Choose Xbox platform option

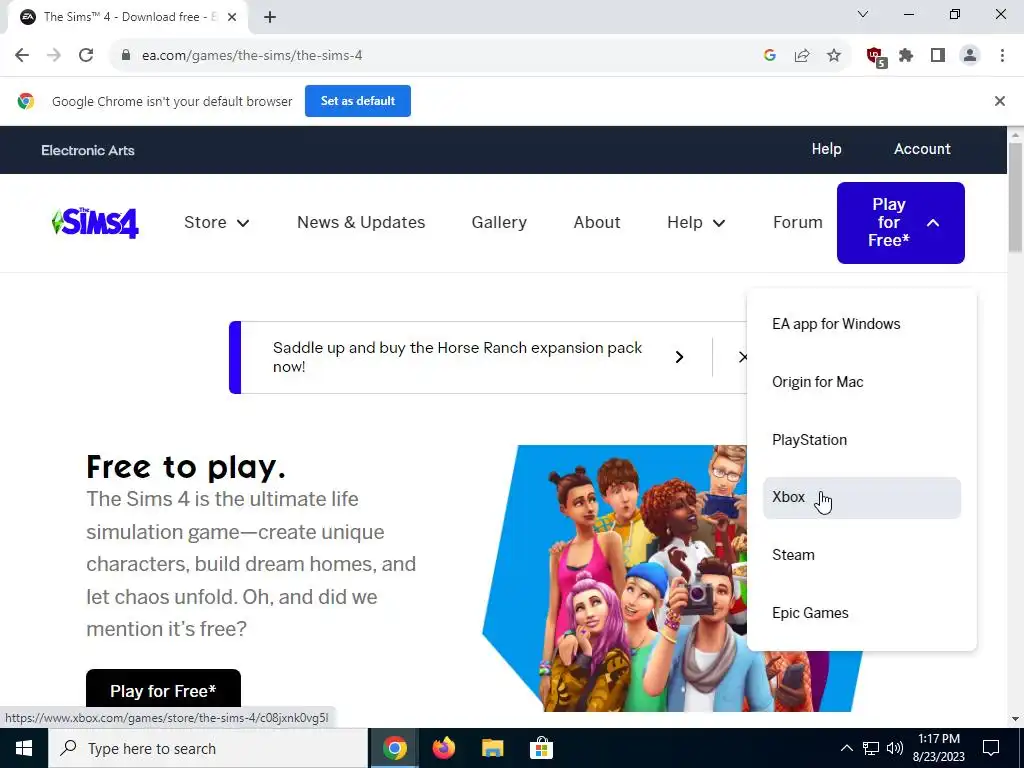point(862,498)
